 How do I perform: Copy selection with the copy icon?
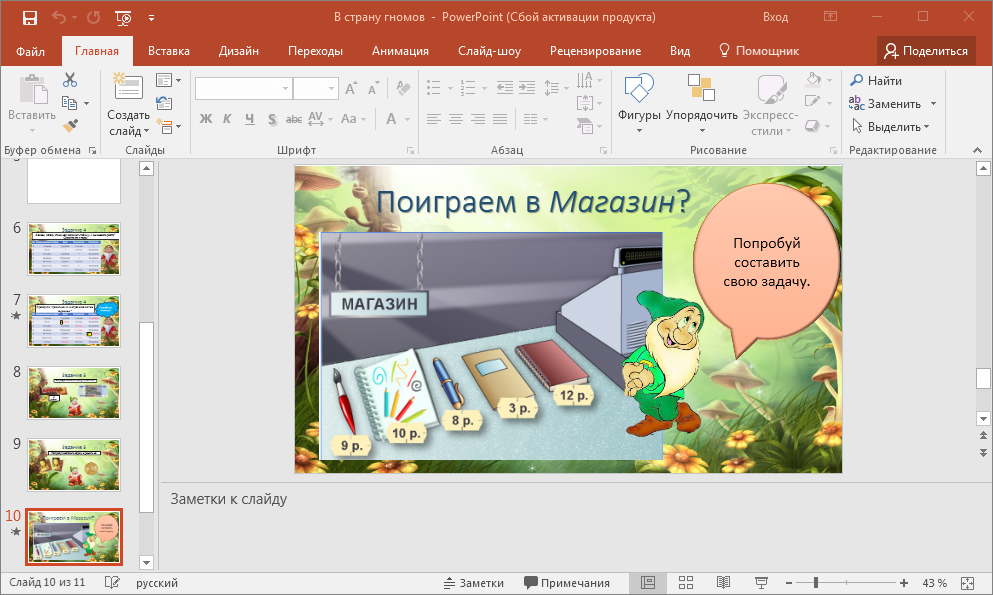click(69, 103)
